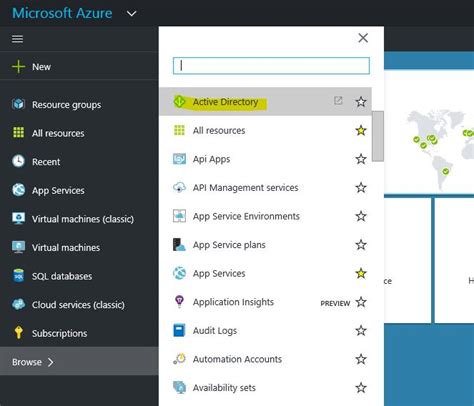Open Application Insights text entry

(x=233, y=302)
